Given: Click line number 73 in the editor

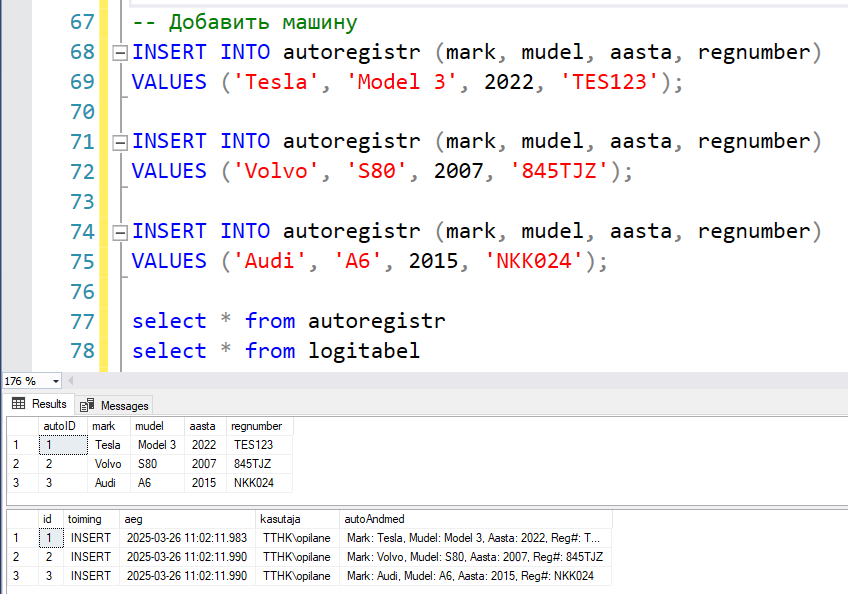Looking at the screenshot, I should (x=82, y=202).
